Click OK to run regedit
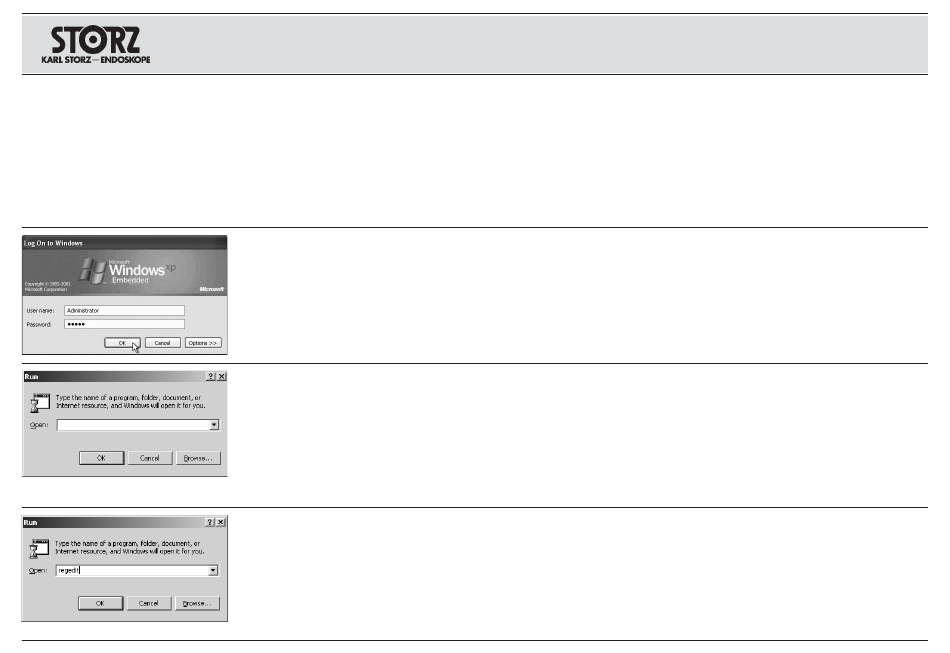The width and height of the screenshot is (950, 653). pyautogui.click(x=101, y=603)
